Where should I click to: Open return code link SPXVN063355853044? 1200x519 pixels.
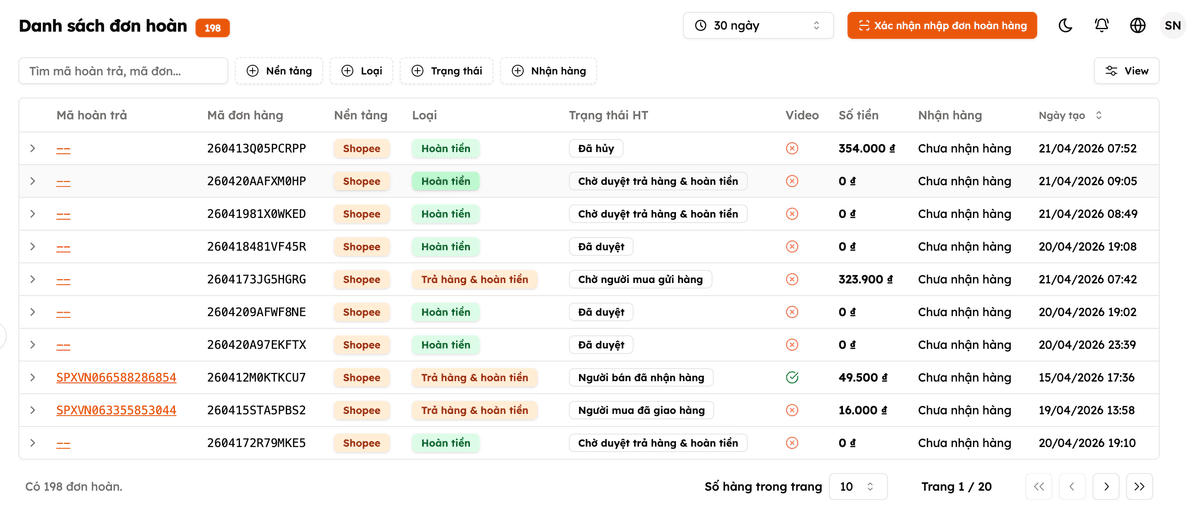(116, 410)
